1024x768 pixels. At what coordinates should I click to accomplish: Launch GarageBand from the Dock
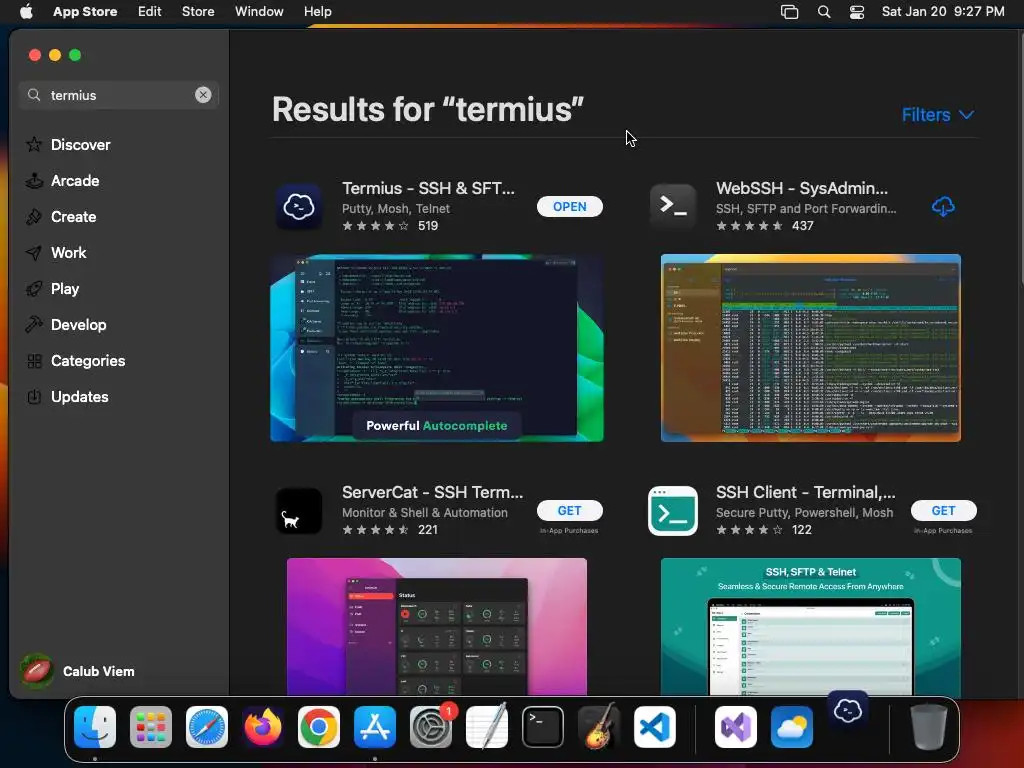(x=599, y=727)
